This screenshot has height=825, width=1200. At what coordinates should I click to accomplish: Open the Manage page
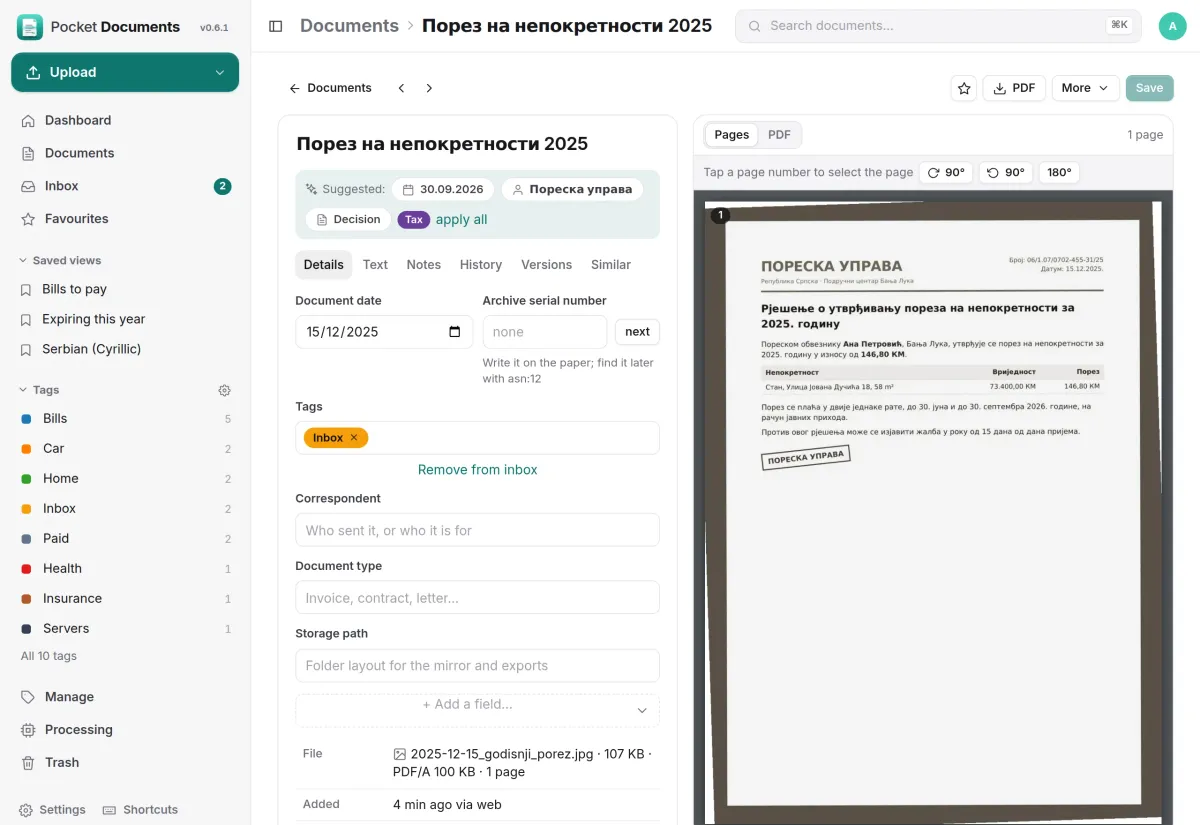click(125, 697)
